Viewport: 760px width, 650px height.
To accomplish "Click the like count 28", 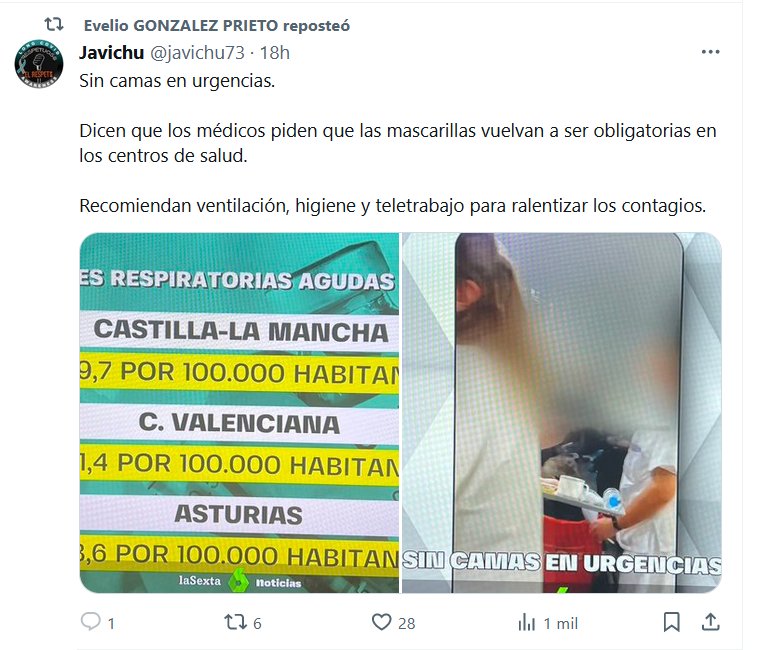I will (x=406, y=623).
